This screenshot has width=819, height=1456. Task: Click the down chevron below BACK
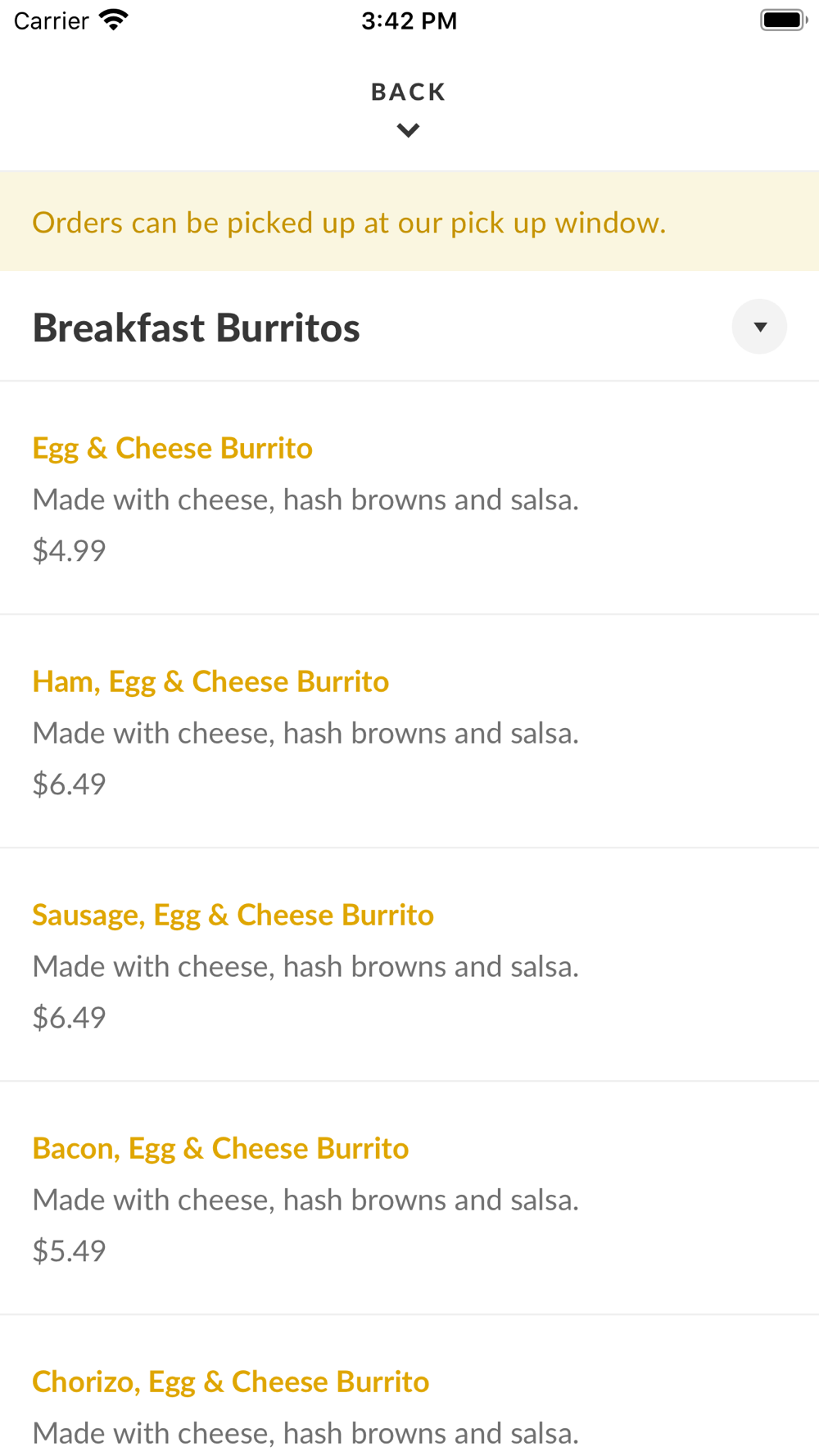coord(408,130)
